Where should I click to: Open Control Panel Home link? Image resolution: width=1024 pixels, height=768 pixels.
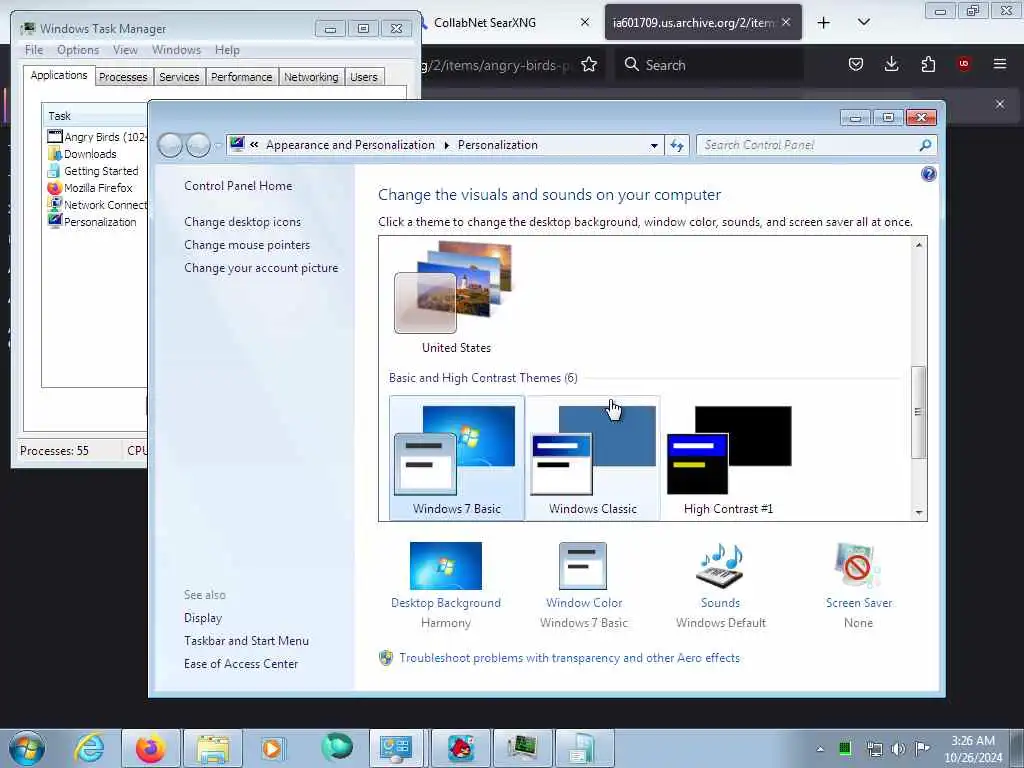click(x=238, y=185)
